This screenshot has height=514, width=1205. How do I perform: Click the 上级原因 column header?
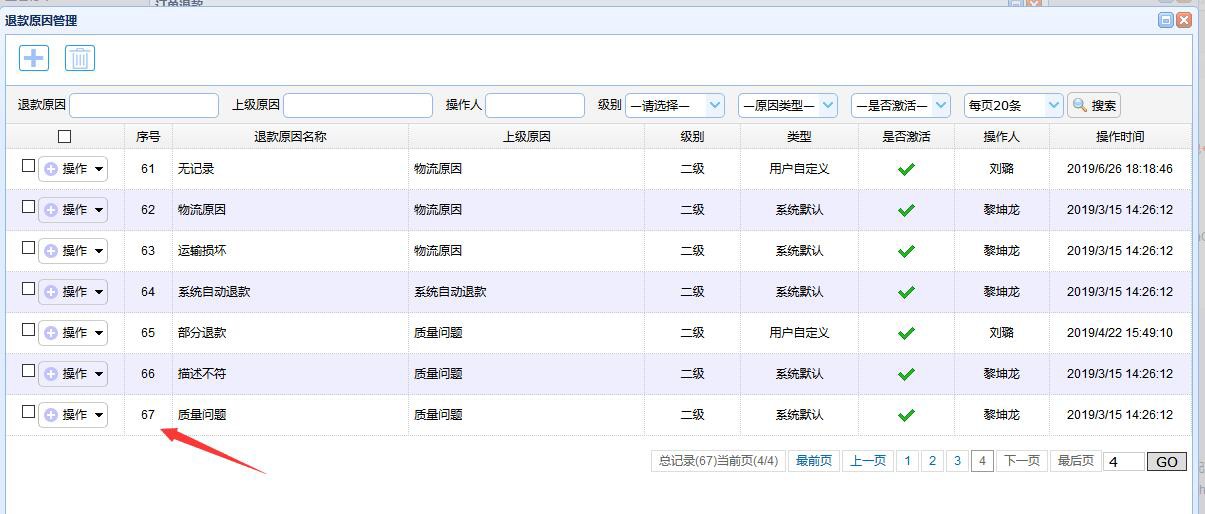526,136
